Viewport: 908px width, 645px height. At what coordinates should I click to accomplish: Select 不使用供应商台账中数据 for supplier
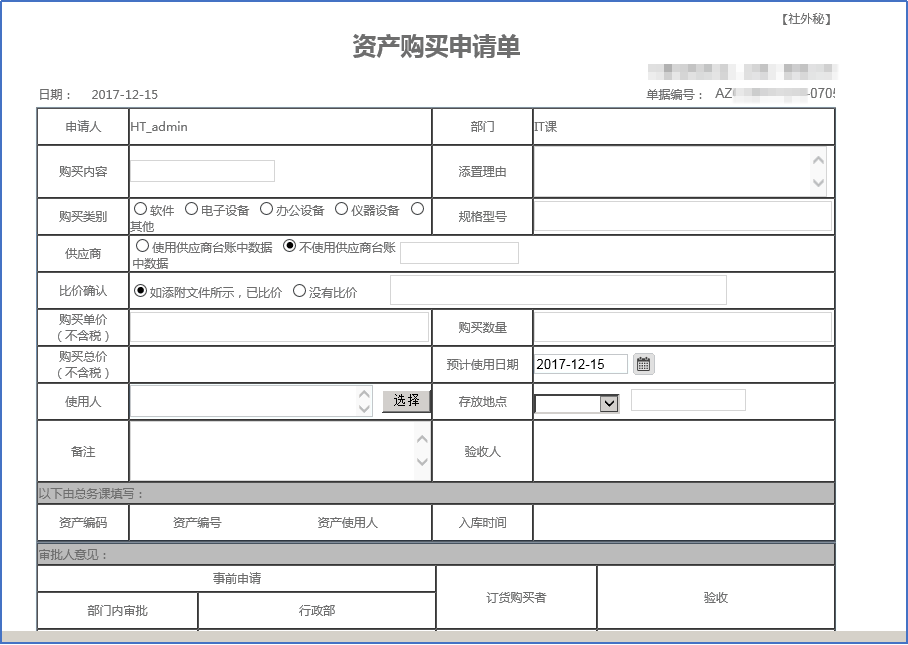click(x=290, y=246)
